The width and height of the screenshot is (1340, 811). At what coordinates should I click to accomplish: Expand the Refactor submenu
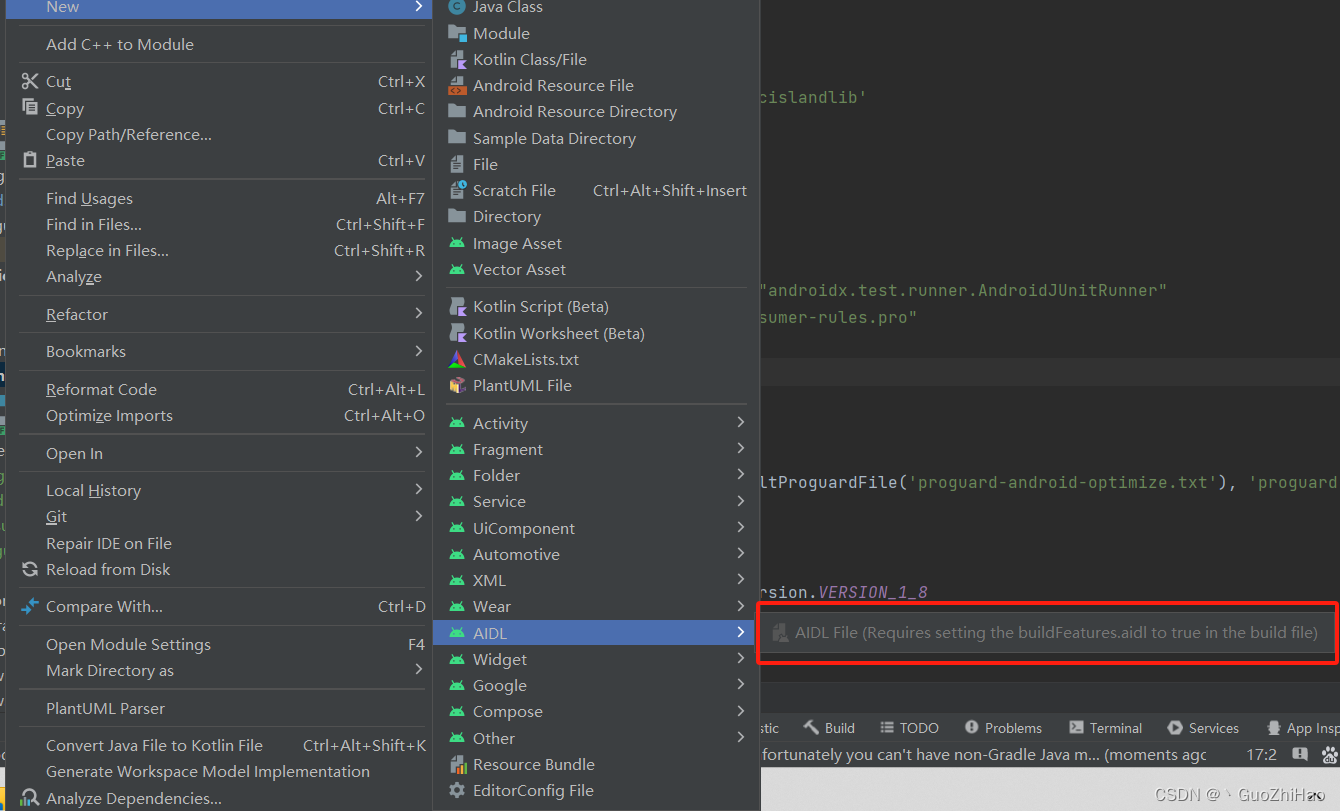tap(76, 314)
